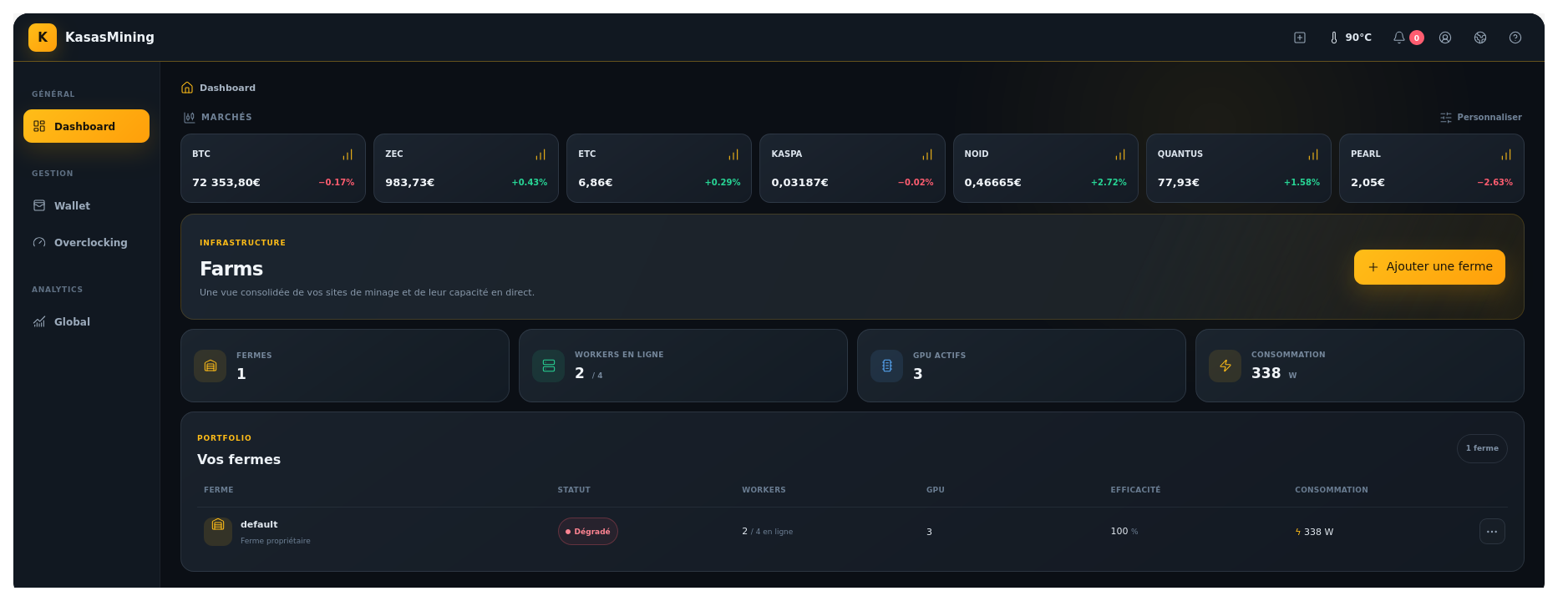Click the globe language icon
1568x601 pixels.
1480,38
